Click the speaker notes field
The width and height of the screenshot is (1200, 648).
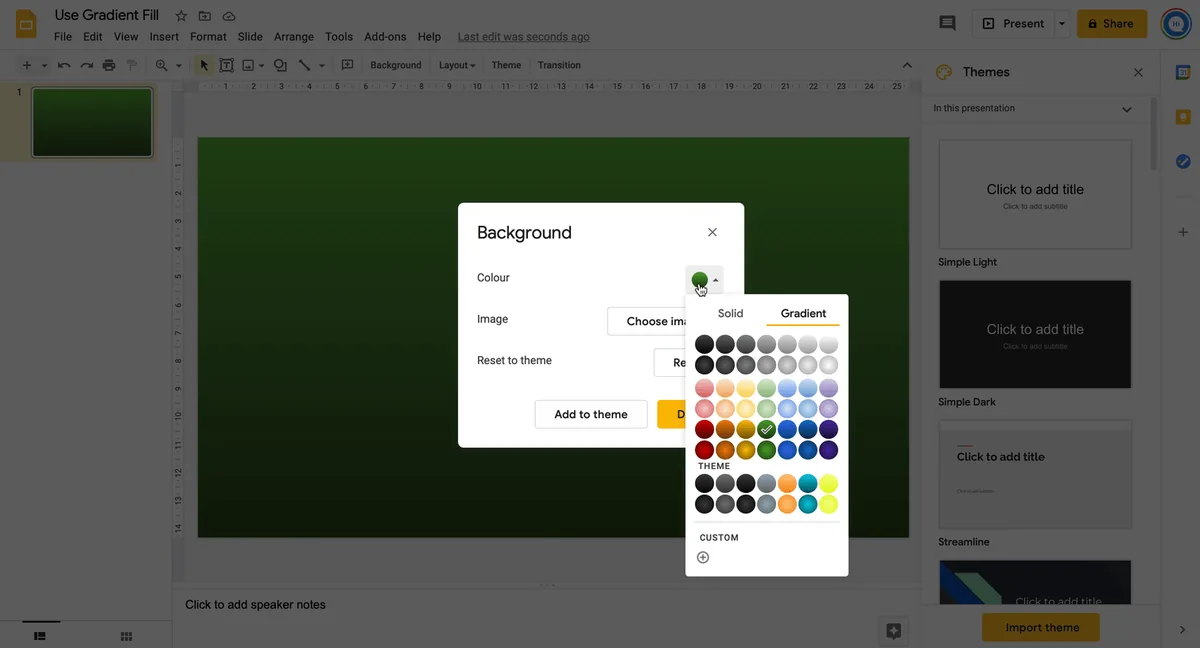click(x=547, y=604)
